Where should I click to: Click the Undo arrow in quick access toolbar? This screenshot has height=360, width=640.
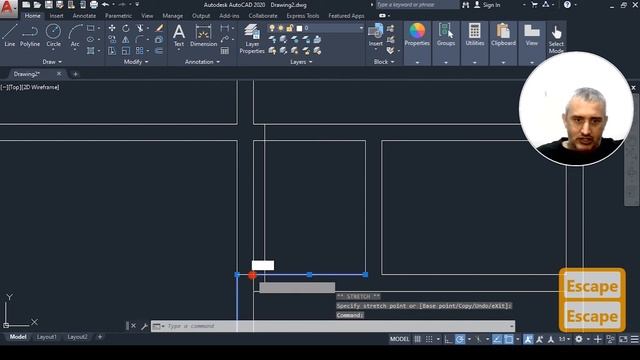pyautogui.click(x=105, y=5)
